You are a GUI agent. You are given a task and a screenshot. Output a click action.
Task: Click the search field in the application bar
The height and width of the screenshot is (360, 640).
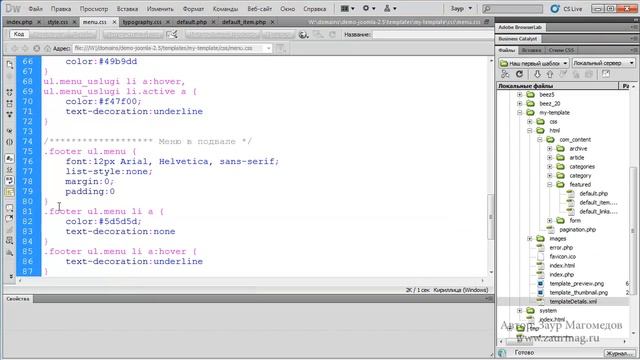pyautogui.click(x=512, y=9)
